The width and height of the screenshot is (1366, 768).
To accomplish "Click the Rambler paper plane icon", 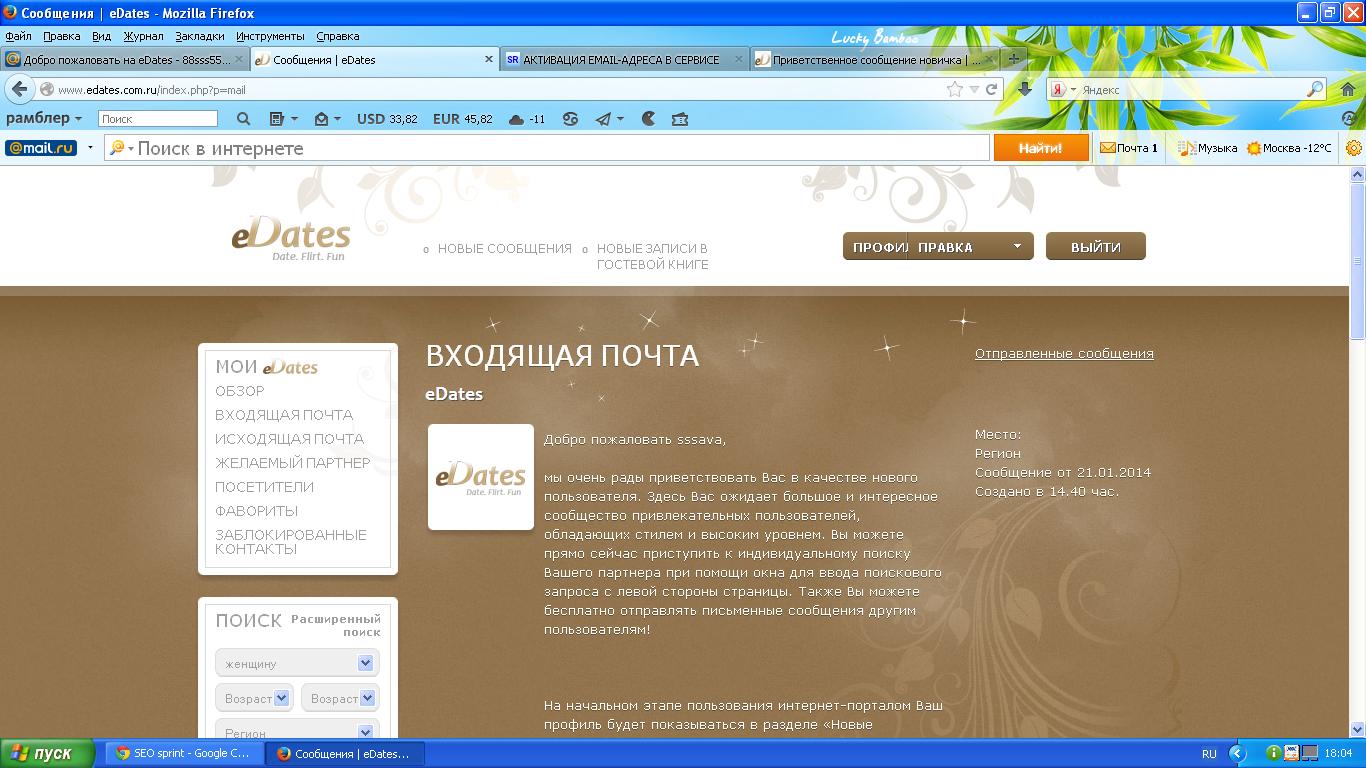I will (x=603, y=119).
